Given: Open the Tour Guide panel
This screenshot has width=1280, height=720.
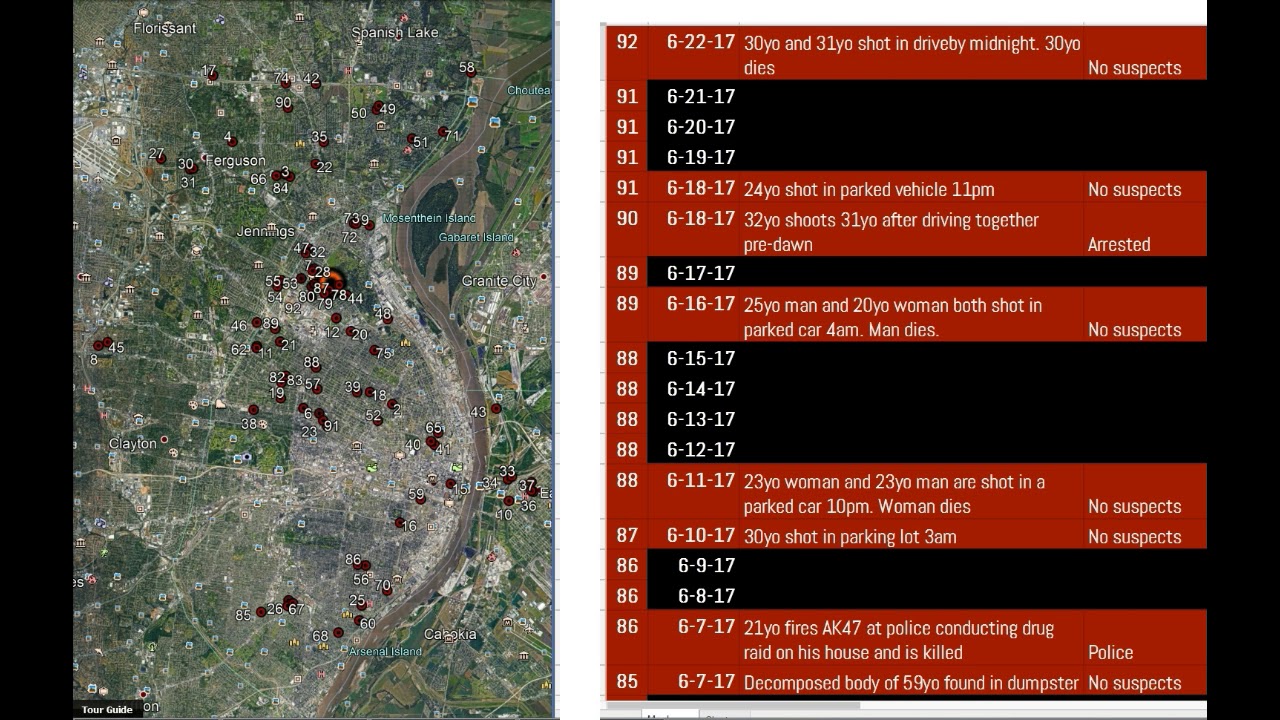Looking at the screenshot, I should click(x=107, y=710).
